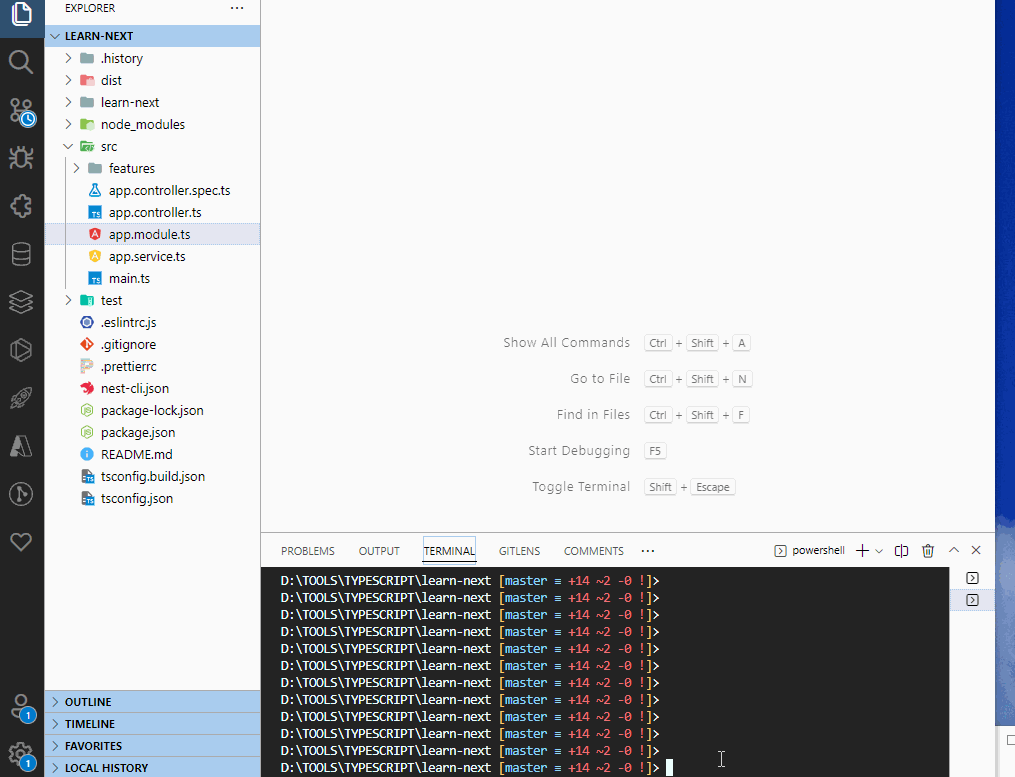Expand the test folder
Image resolution: width=1015 pixels, height=777 pixels.
point(152,300)
